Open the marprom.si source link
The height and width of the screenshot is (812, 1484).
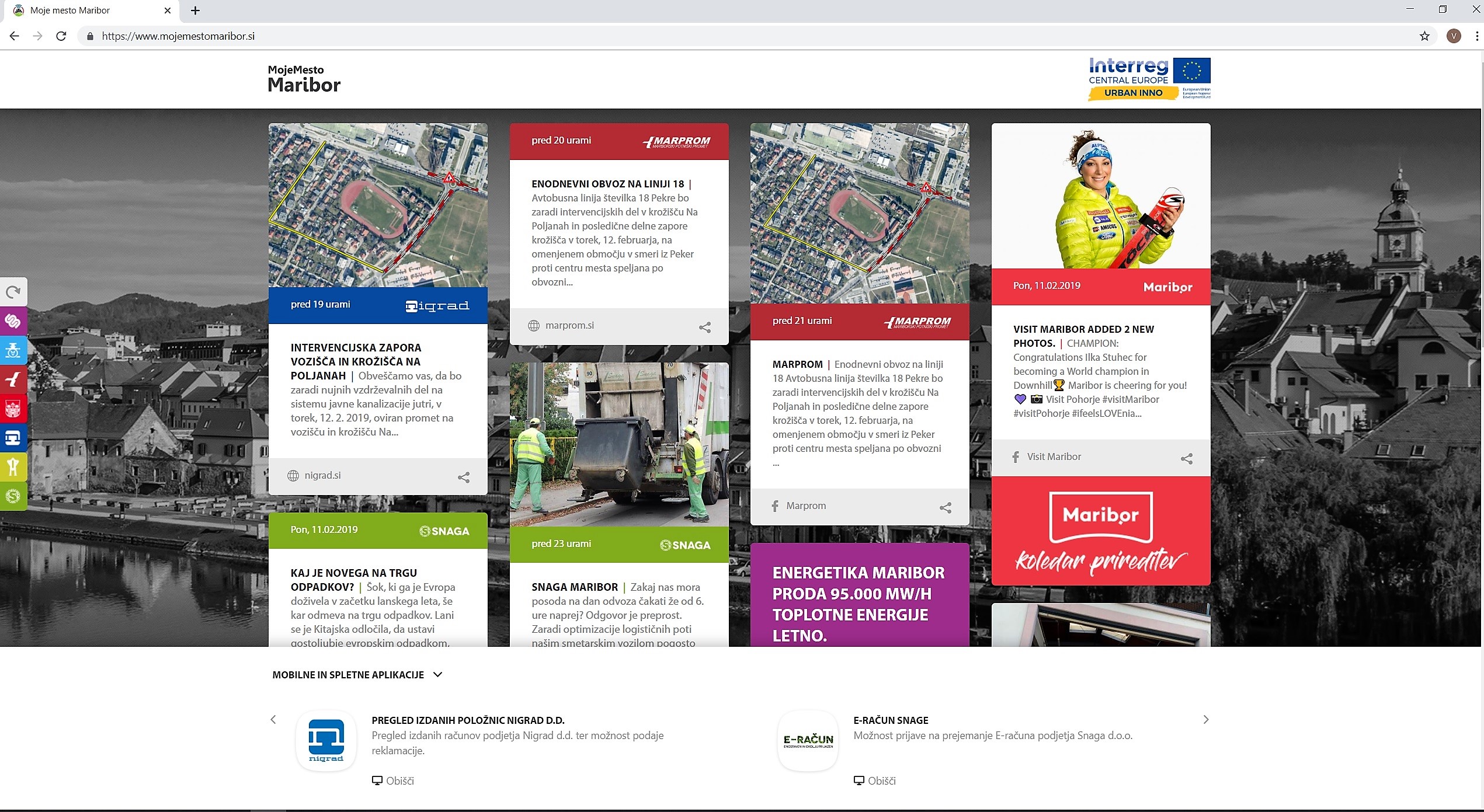(x=569, y=326)
